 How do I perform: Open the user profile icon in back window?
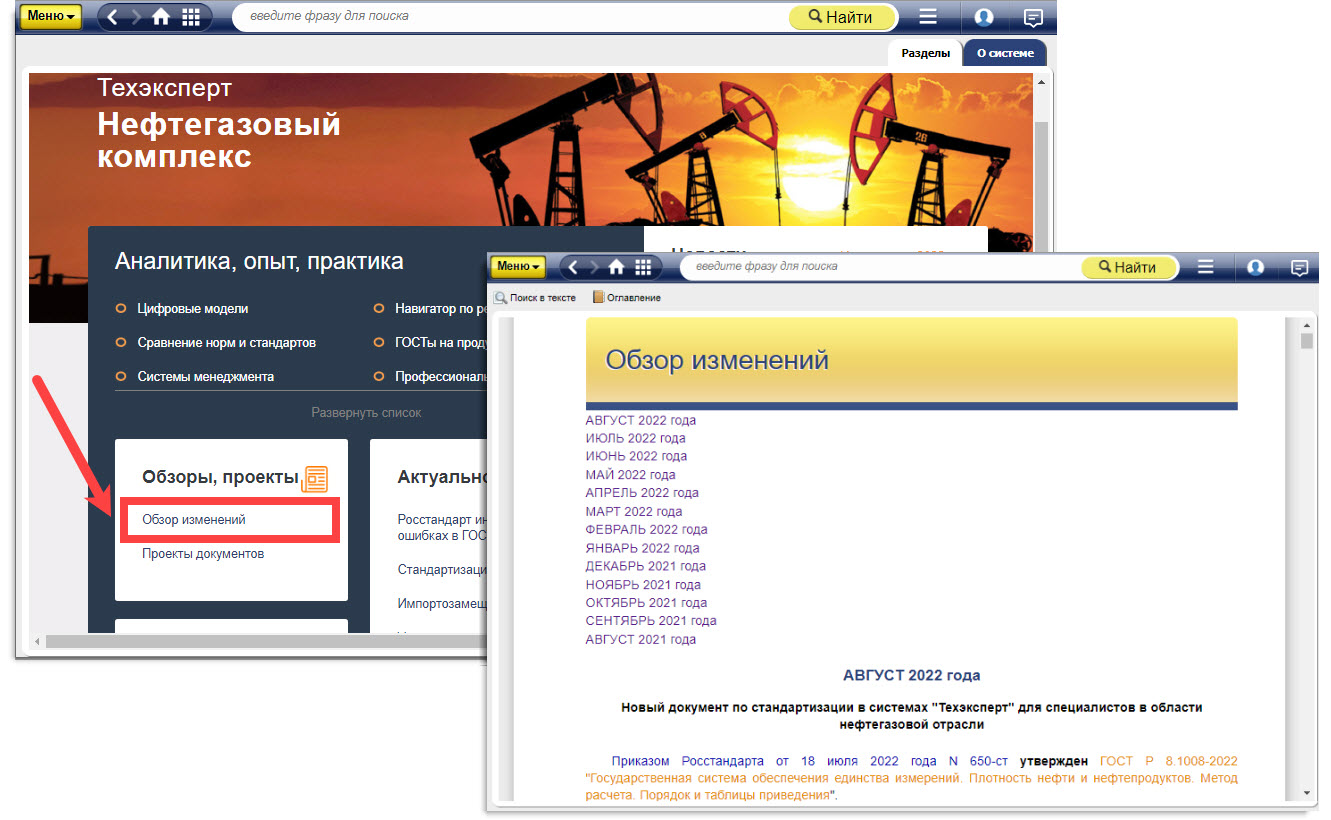click(x=983, y=17)
